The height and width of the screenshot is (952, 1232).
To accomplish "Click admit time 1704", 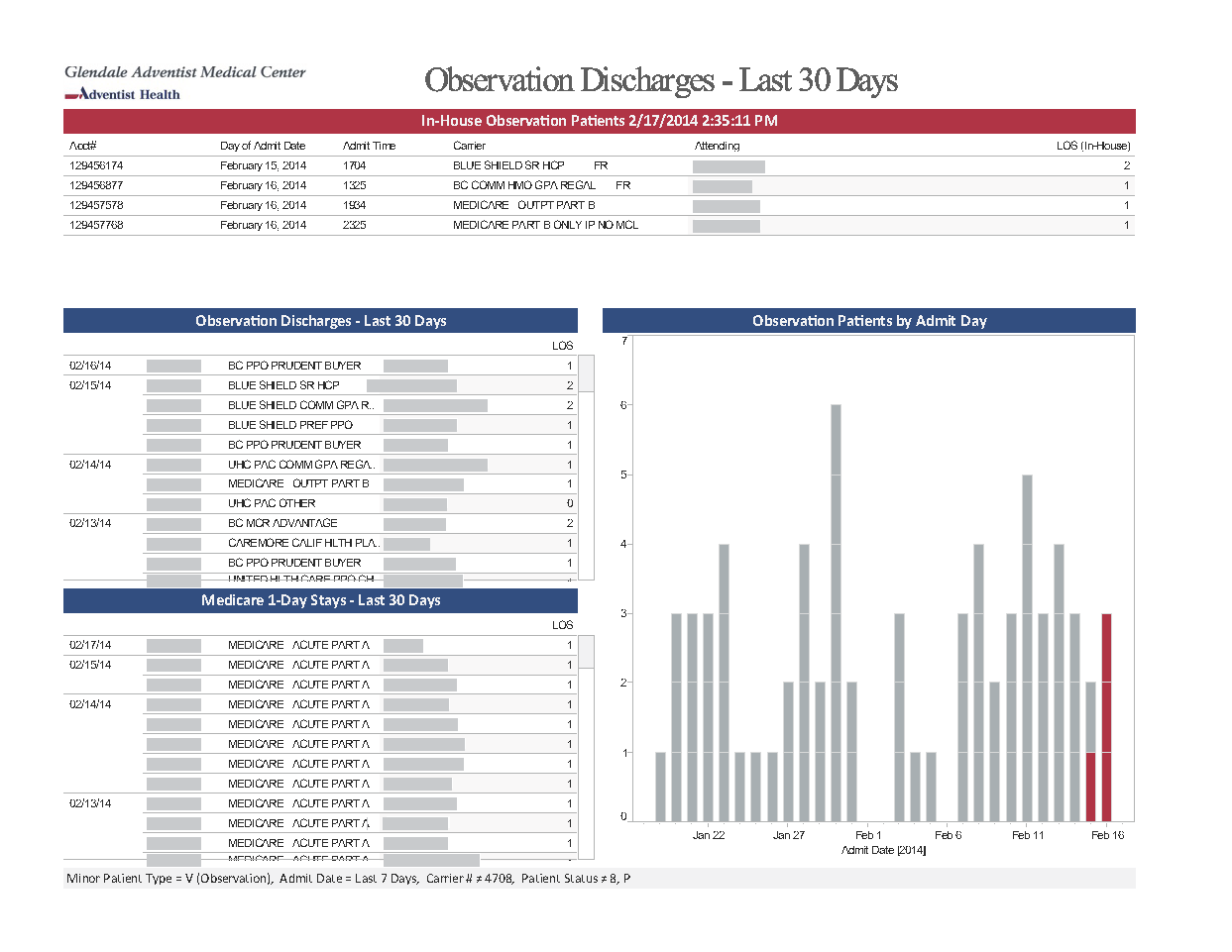I will click(x=355, y=165).
